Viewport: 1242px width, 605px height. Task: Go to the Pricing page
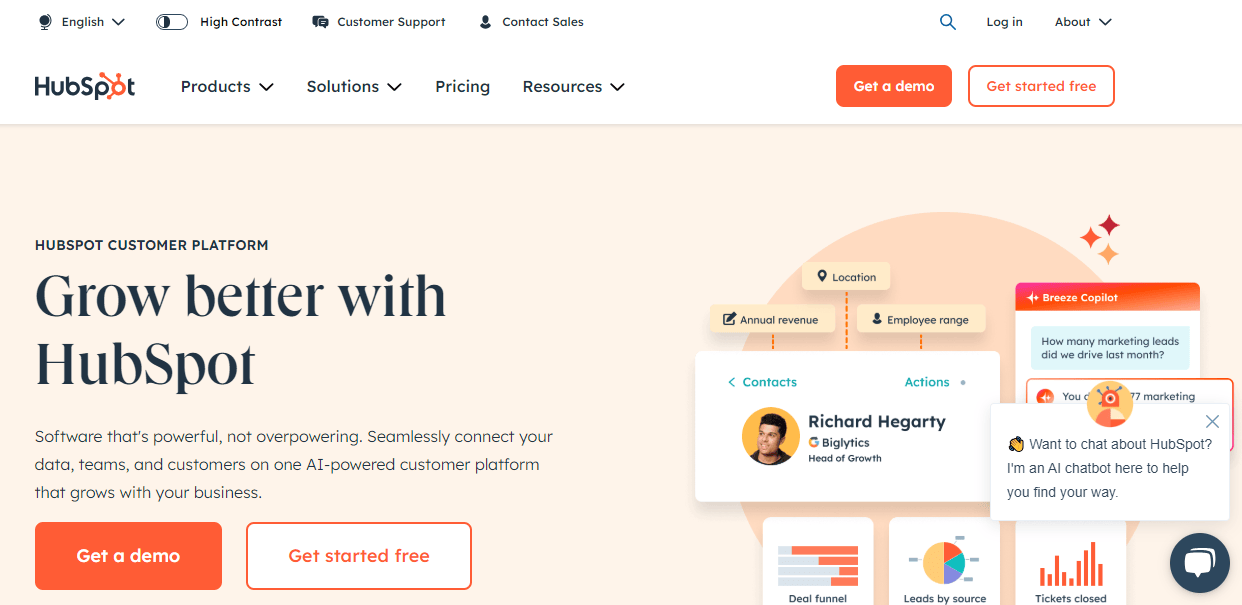coord(462,87)
